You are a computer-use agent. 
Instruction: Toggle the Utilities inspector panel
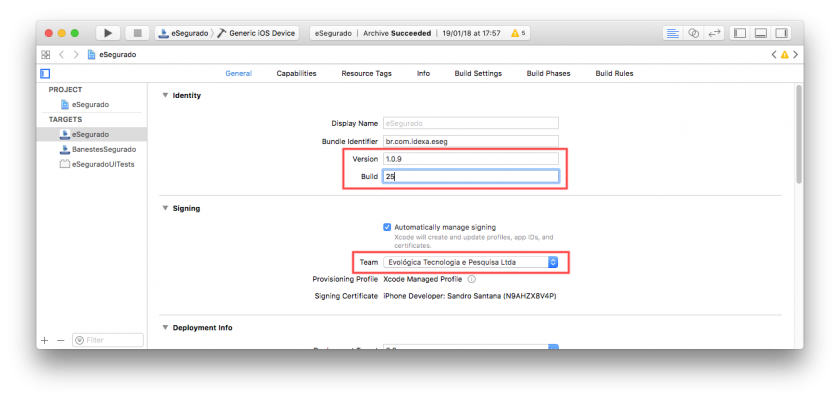783,33
